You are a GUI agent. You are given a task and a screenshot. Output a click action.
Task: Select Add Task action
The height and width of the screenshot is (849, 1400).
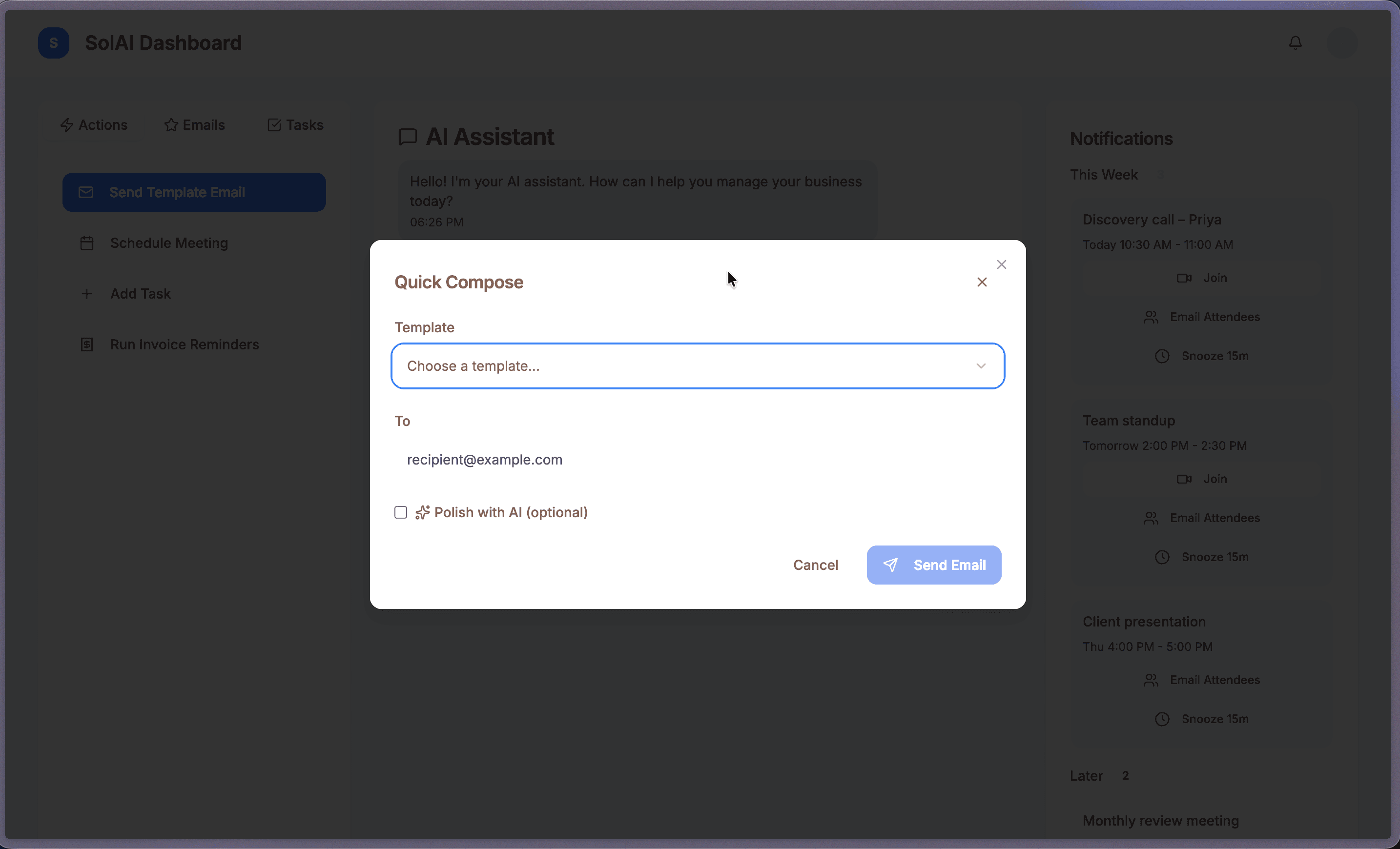pyautogui.click(x=194, y=294)
